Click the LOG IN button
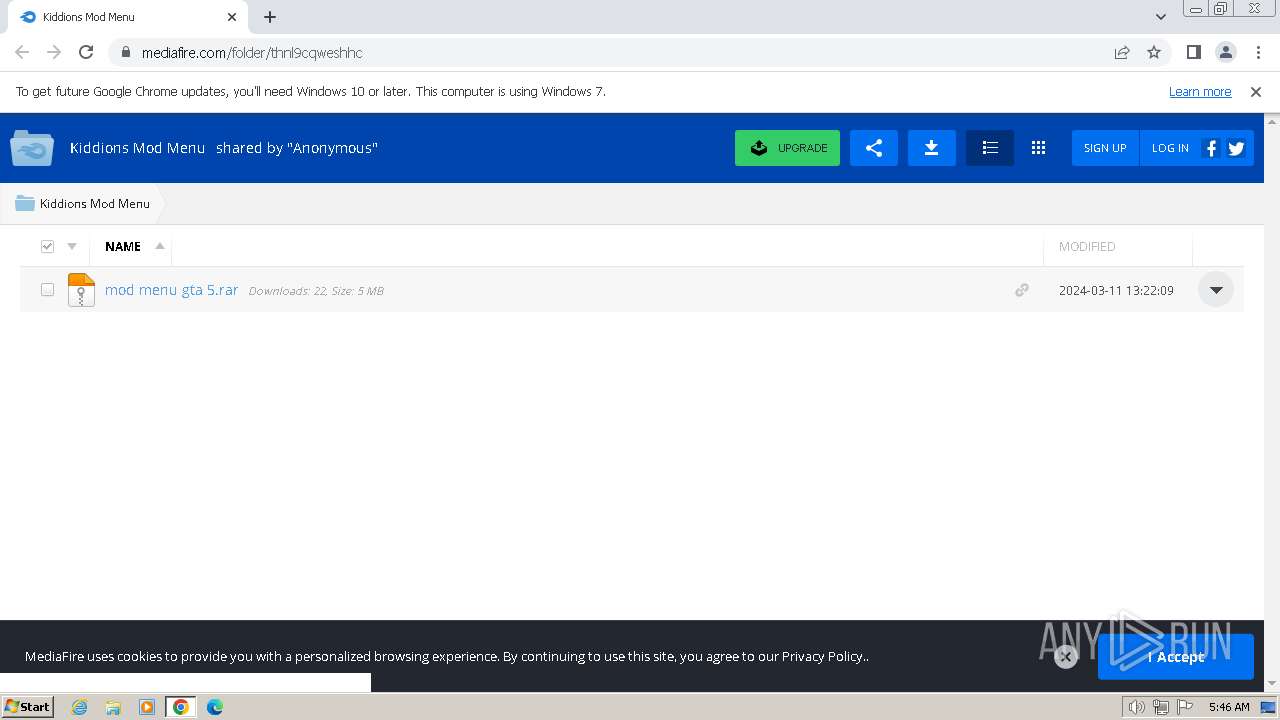This screenshot has height=720, width=1280. tap(1170, 148)
